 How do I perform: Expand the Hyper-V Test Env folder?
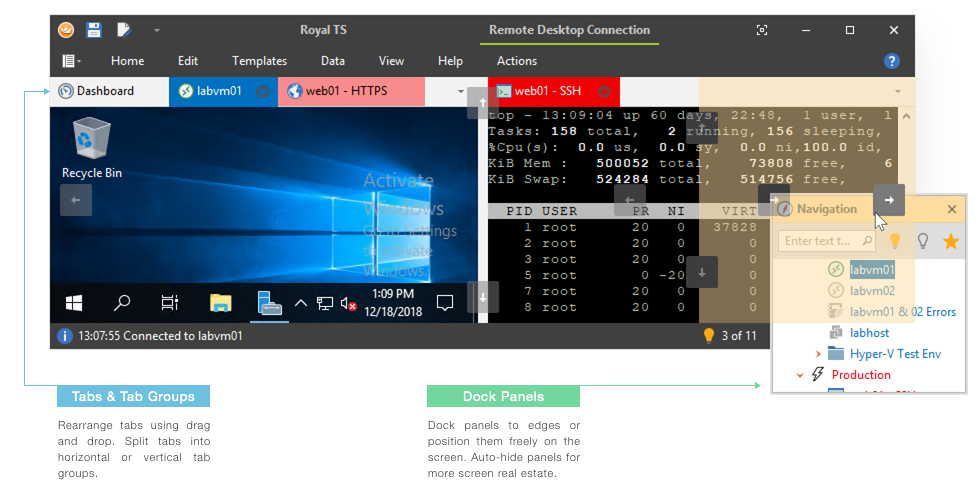click(818, 354)
